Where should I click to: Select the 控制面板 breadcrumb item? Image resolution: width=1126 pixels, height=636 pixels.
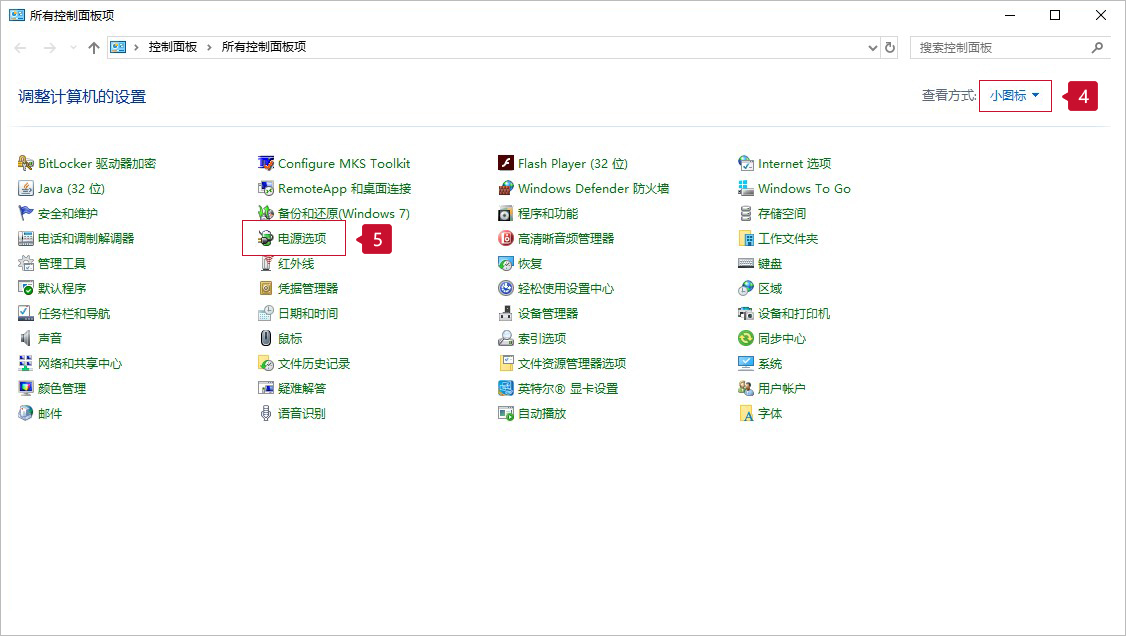point(173,47)
